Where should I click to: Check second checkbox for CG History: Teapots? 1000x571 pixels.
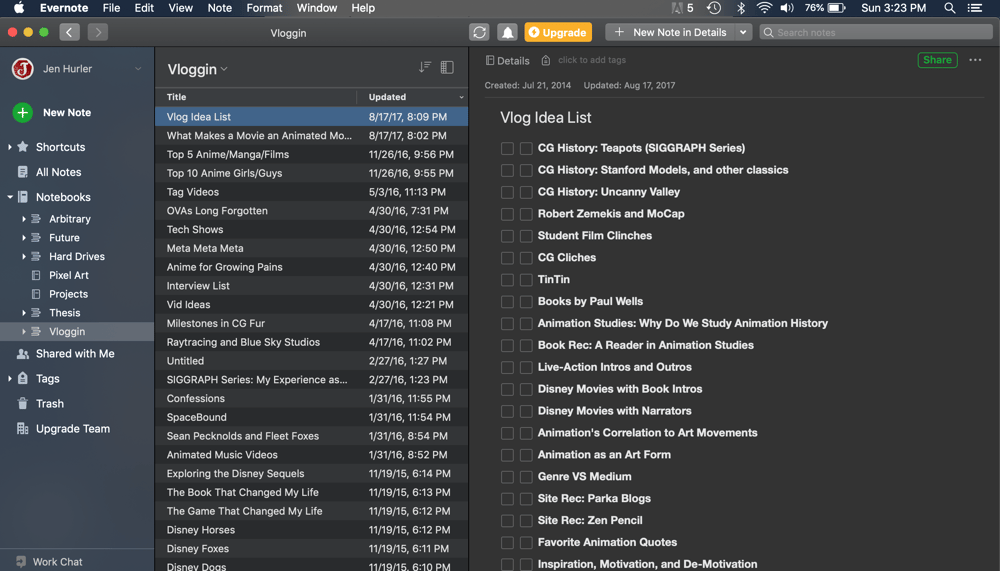tap(526, 149)
